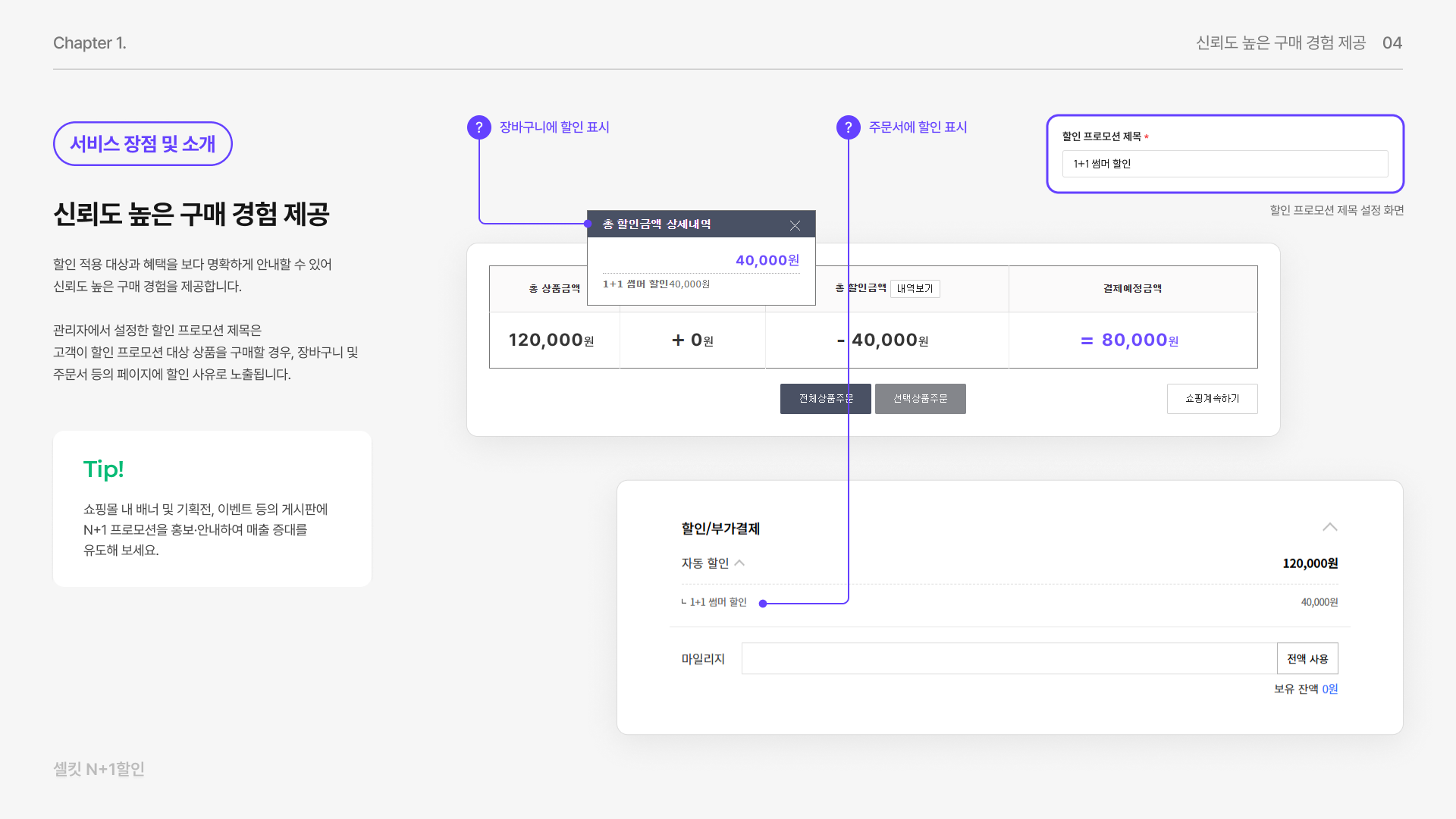Collapse the 자동 할인 chevron
The image size is (1456, 819).
740,563
